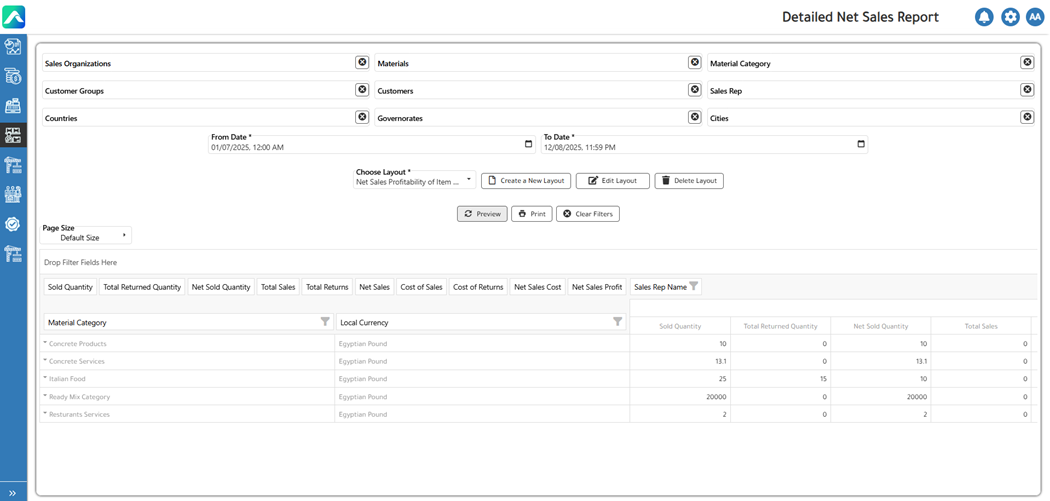Image resolution: width=1050 pixels, height=501 pixels.
Task: Open the Local Currency column filter
Action: coord(617,322)
